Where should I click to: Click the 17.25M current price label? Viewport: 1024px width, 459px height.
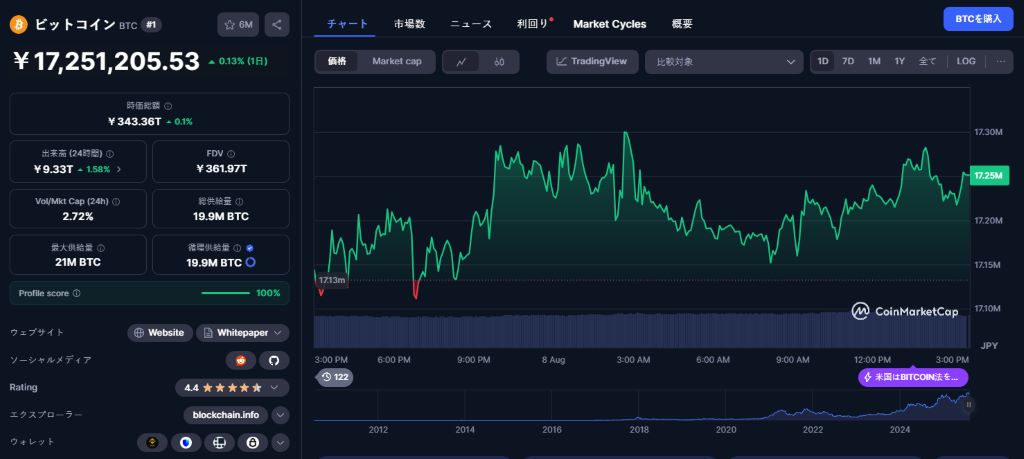click(989, 176)
